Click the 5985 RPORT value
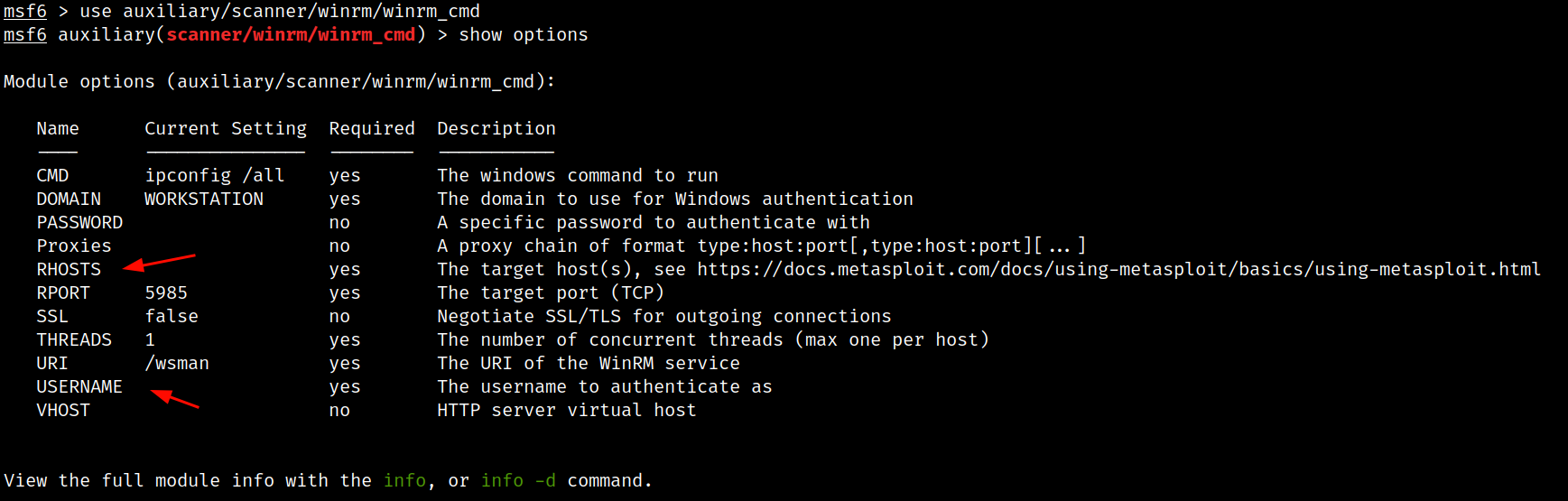Viewport: 1568px width, 501px height. tap(166, 292)
